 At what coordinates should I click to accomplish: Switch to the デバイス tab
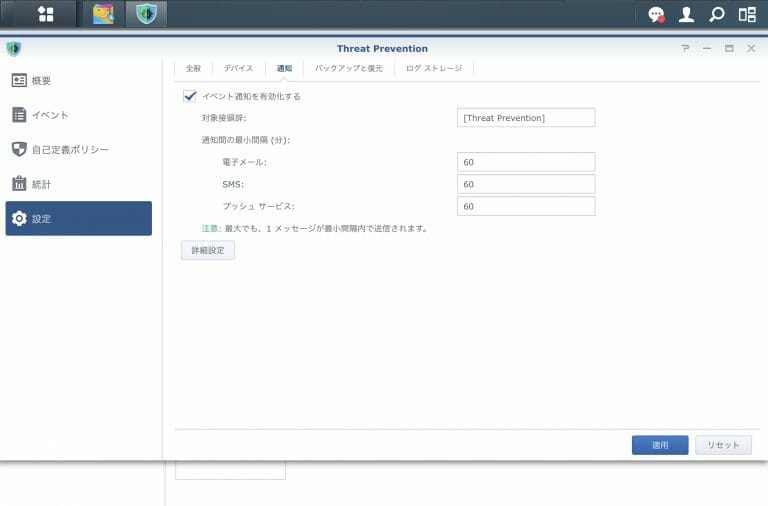tap(239, 68)
